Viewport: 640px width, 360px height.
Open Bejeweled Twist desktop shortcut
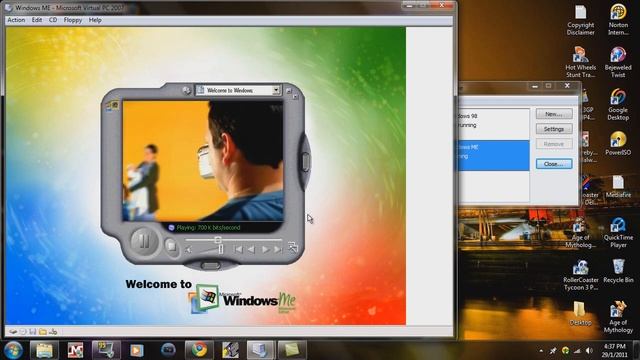coord(618,62)
